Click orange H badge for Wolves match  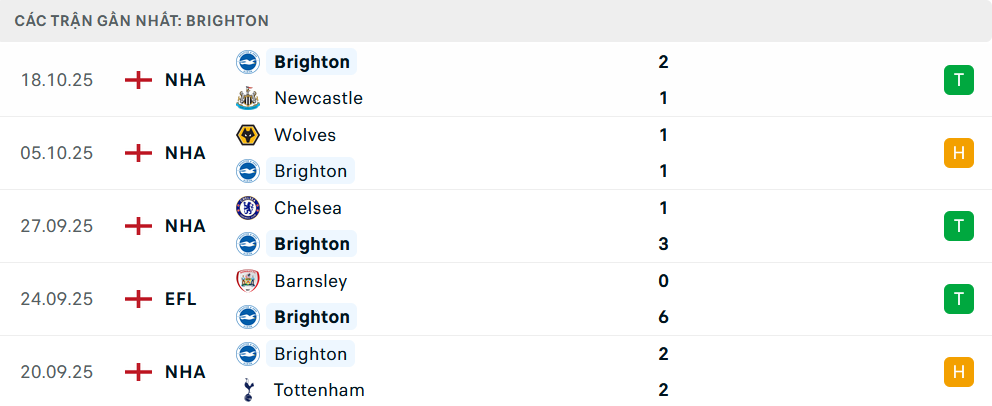pyautogui.click(x=958, y=153)
